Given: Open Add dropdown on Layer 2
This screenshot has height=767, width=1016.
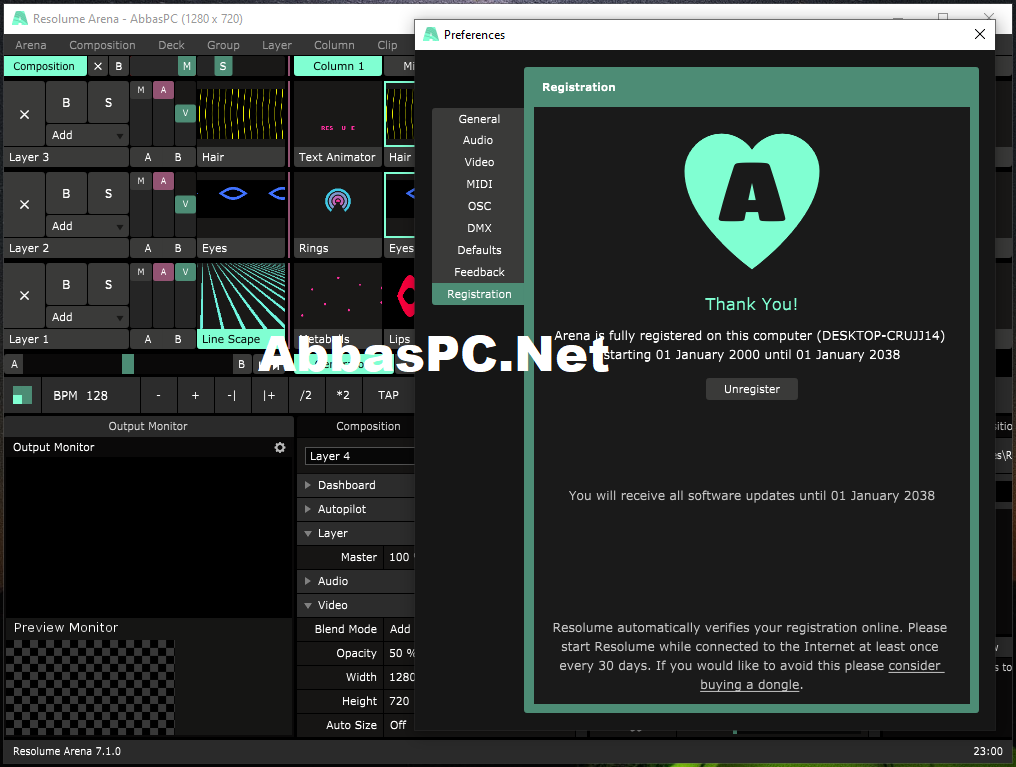Looking at the screenshot, I should coord(87,226).
